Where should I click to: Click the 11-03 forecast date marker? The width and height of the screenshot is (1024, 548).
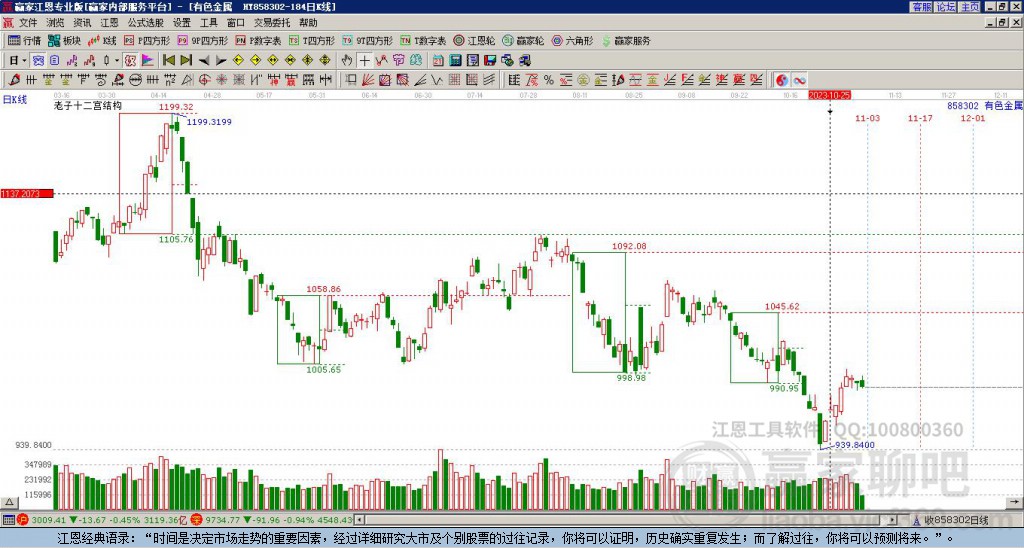point(867,118)
